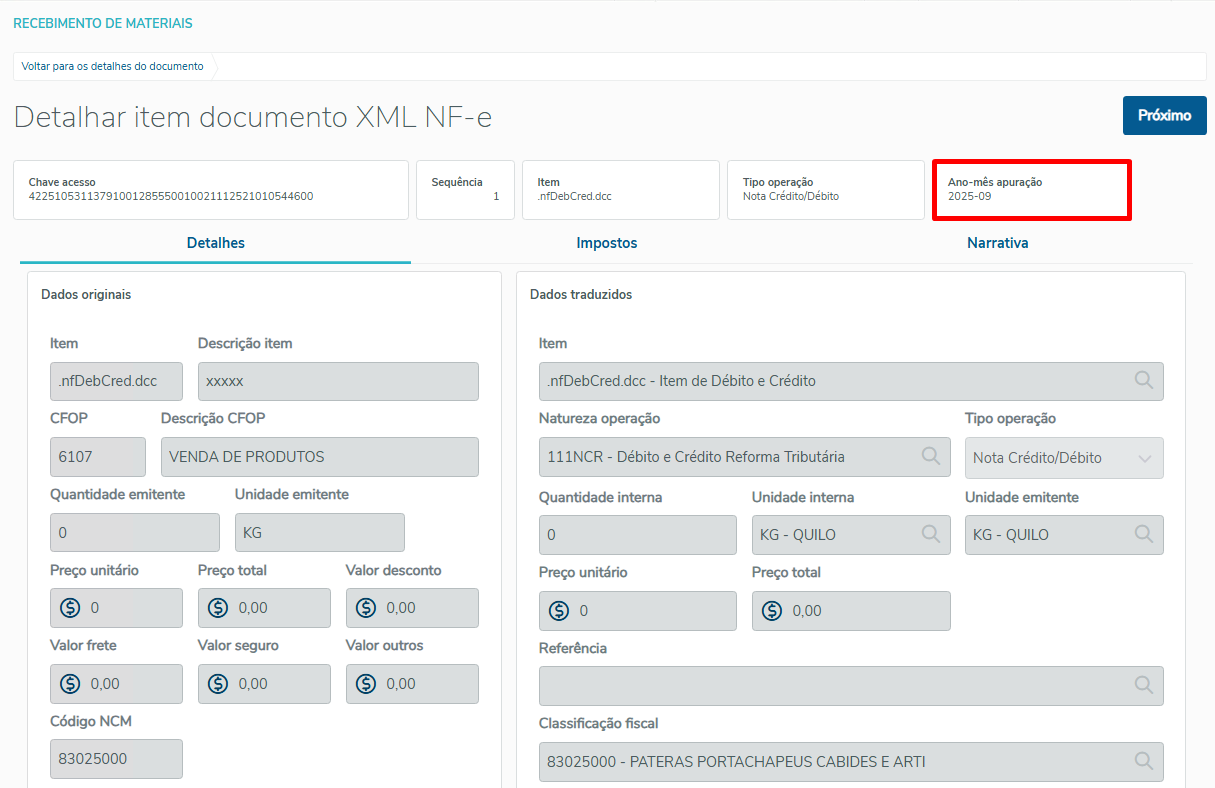Click the currency icon in Valor seguro
The height and width of the screenshot is (788, 1215).
tap(218, 684)
